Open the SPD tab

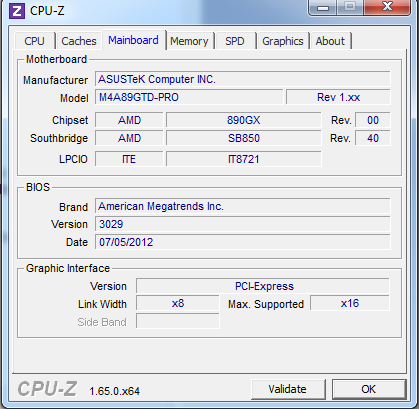pos(235,41)
